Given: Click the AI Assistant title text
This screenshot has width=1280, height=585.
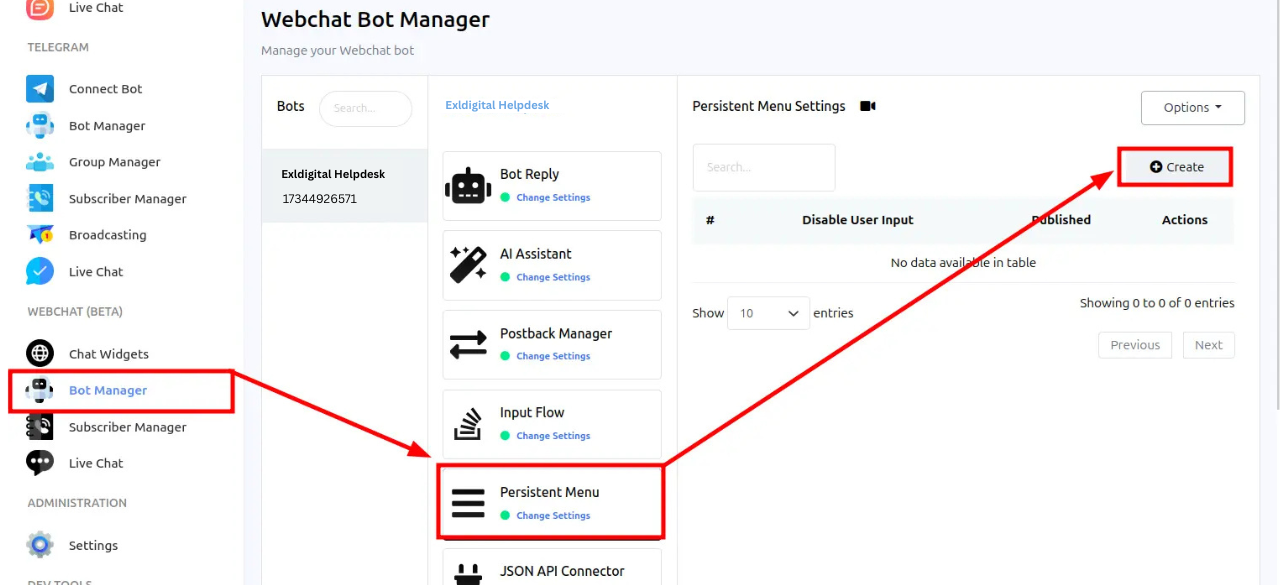Looking at the screenshot, I should click(536, 254).
